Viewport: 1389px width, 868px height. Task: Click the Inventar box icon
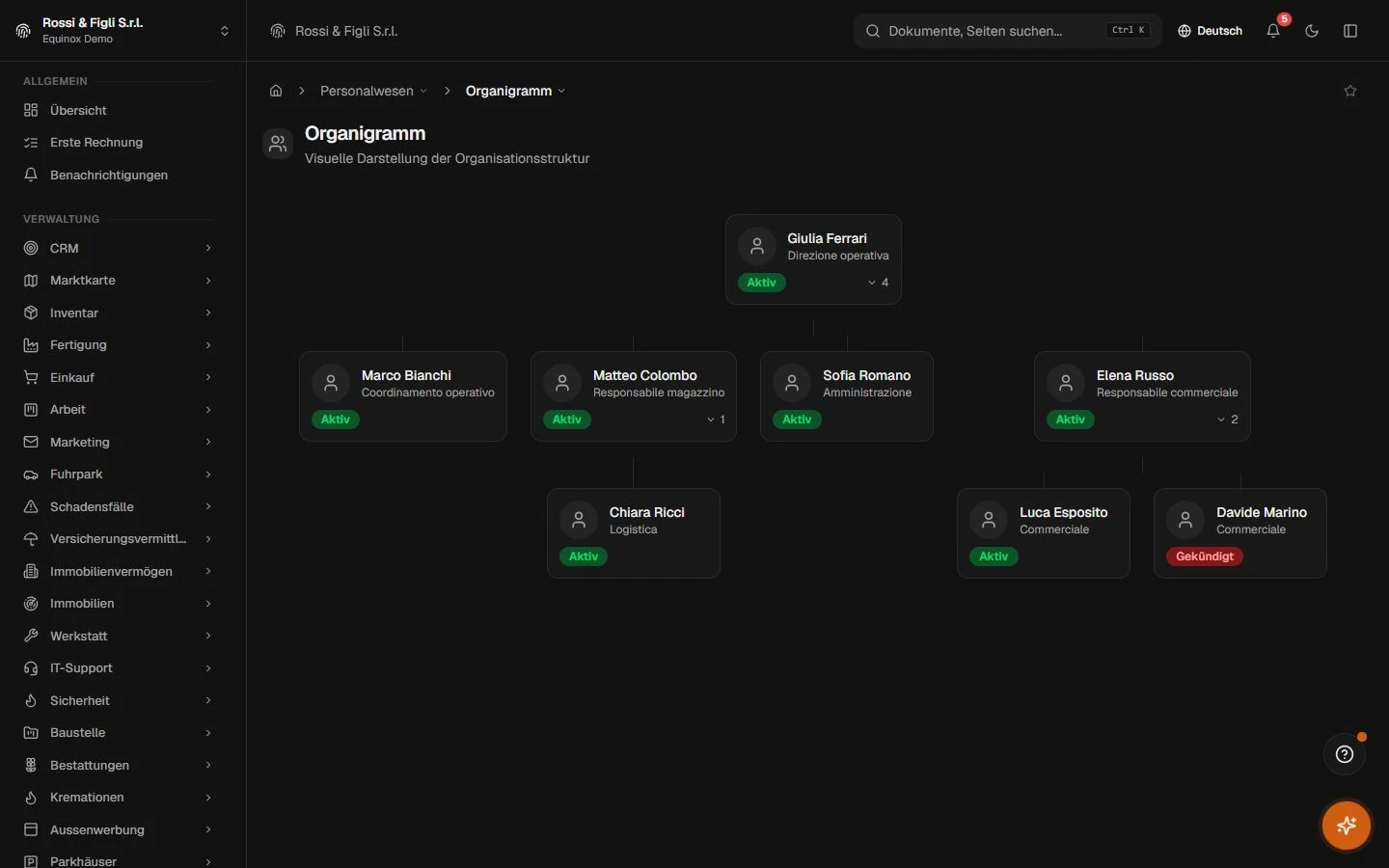[31, 312]
